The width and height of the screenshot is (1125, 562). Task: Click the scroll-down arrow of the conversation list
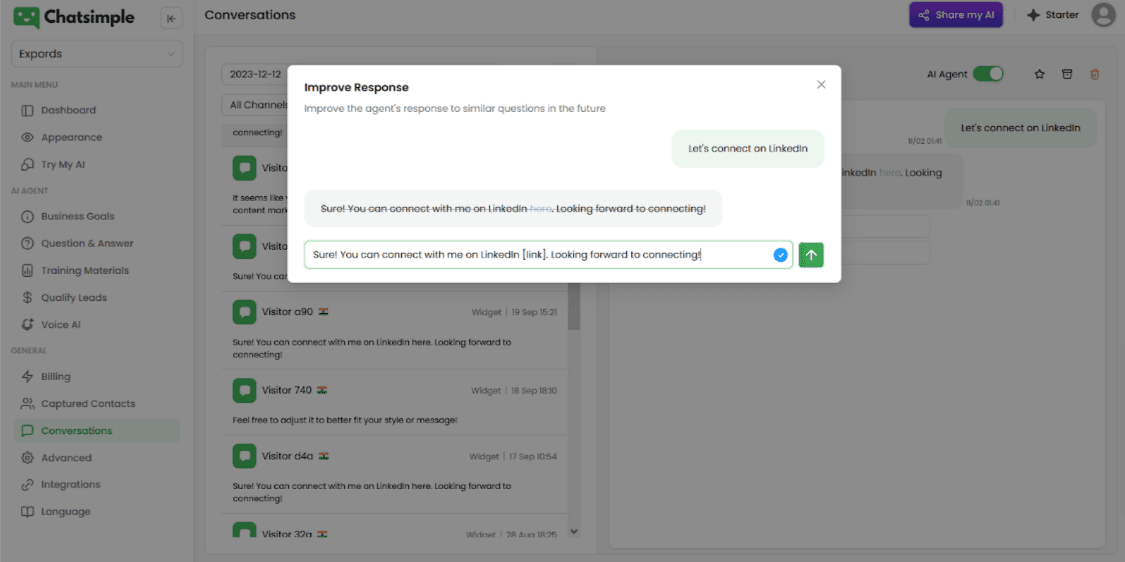pyautogui.click(x=574, y=531)
